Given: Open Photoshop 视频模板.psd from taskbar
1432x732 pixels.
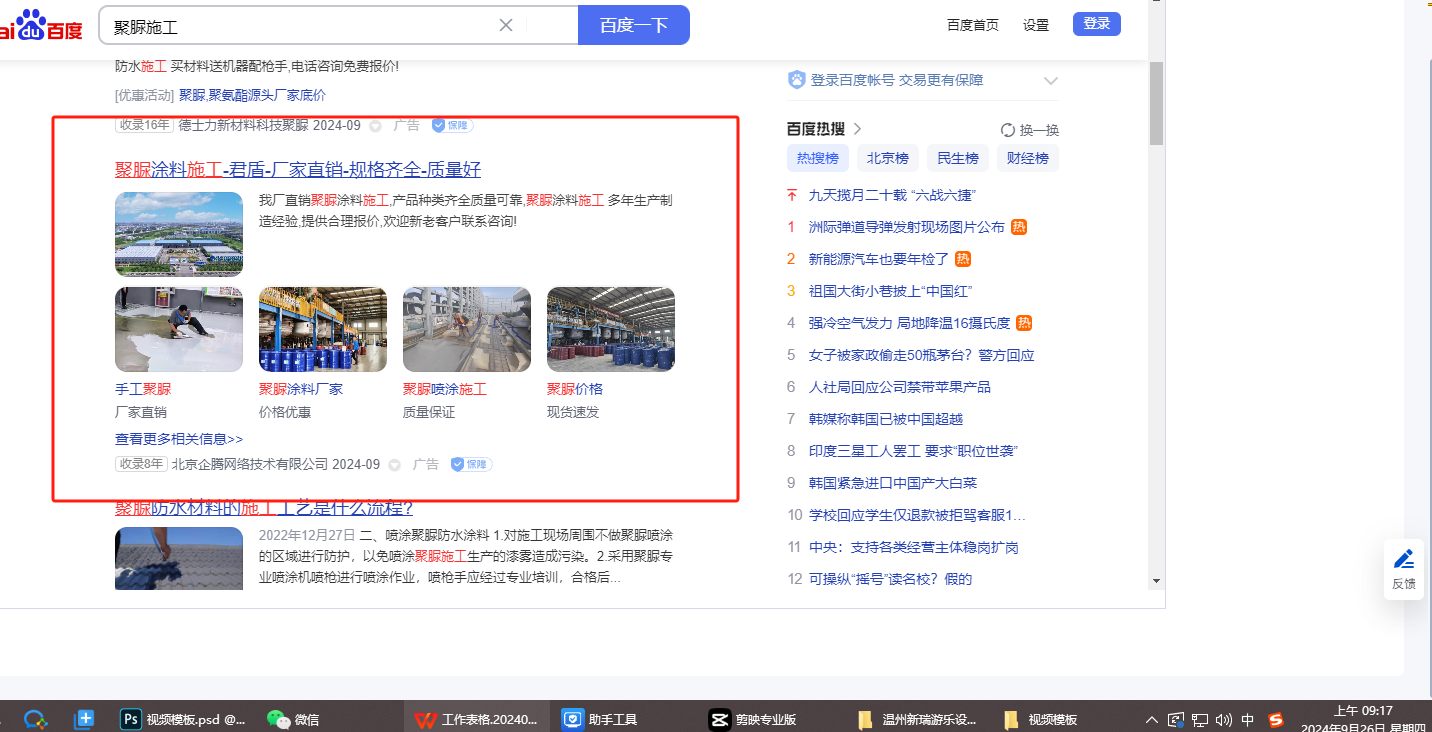Looking at the screenshot, I should point(183,718).
